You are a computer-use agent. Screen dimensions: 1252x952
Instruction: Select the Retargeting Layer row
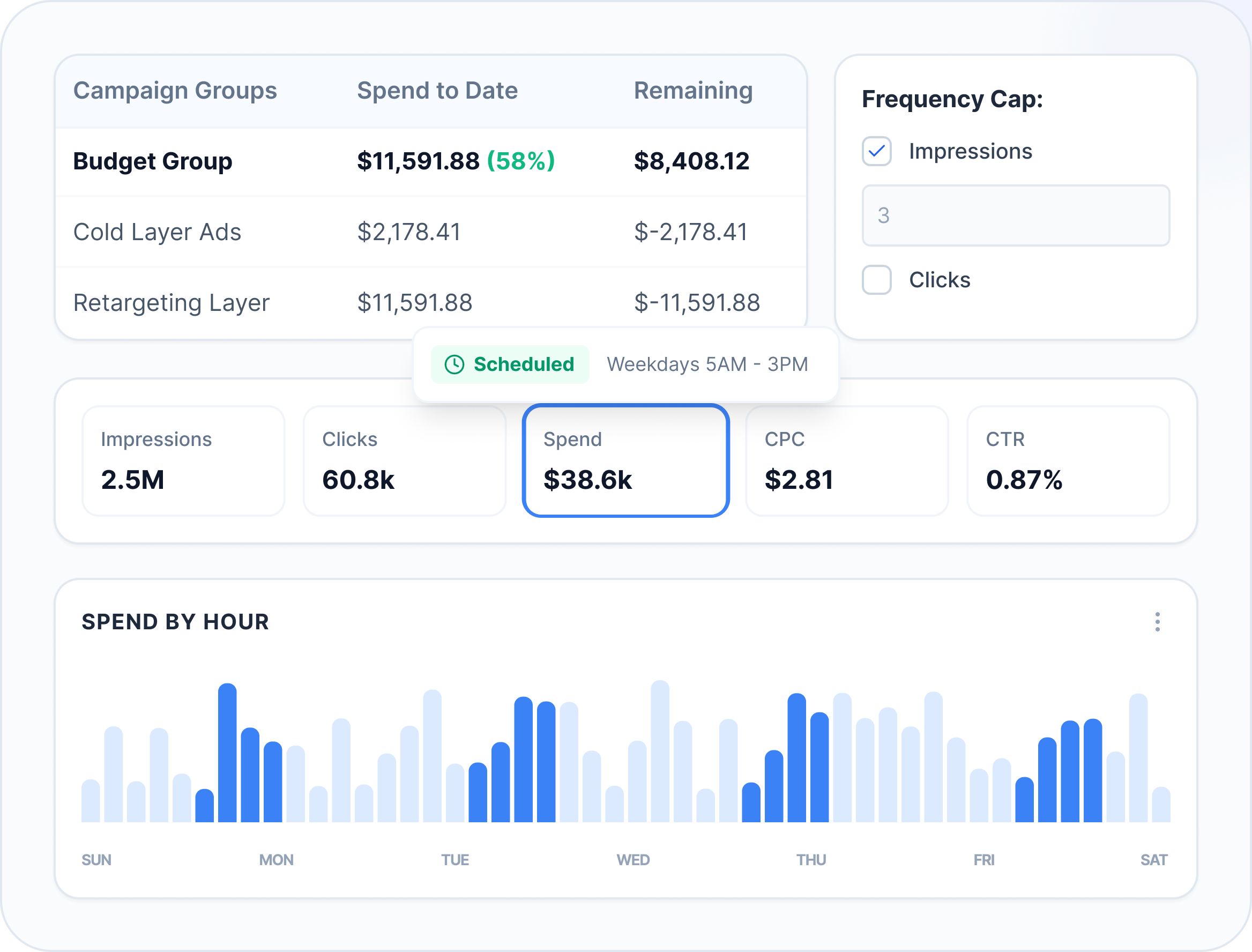[x=171, y=303]
